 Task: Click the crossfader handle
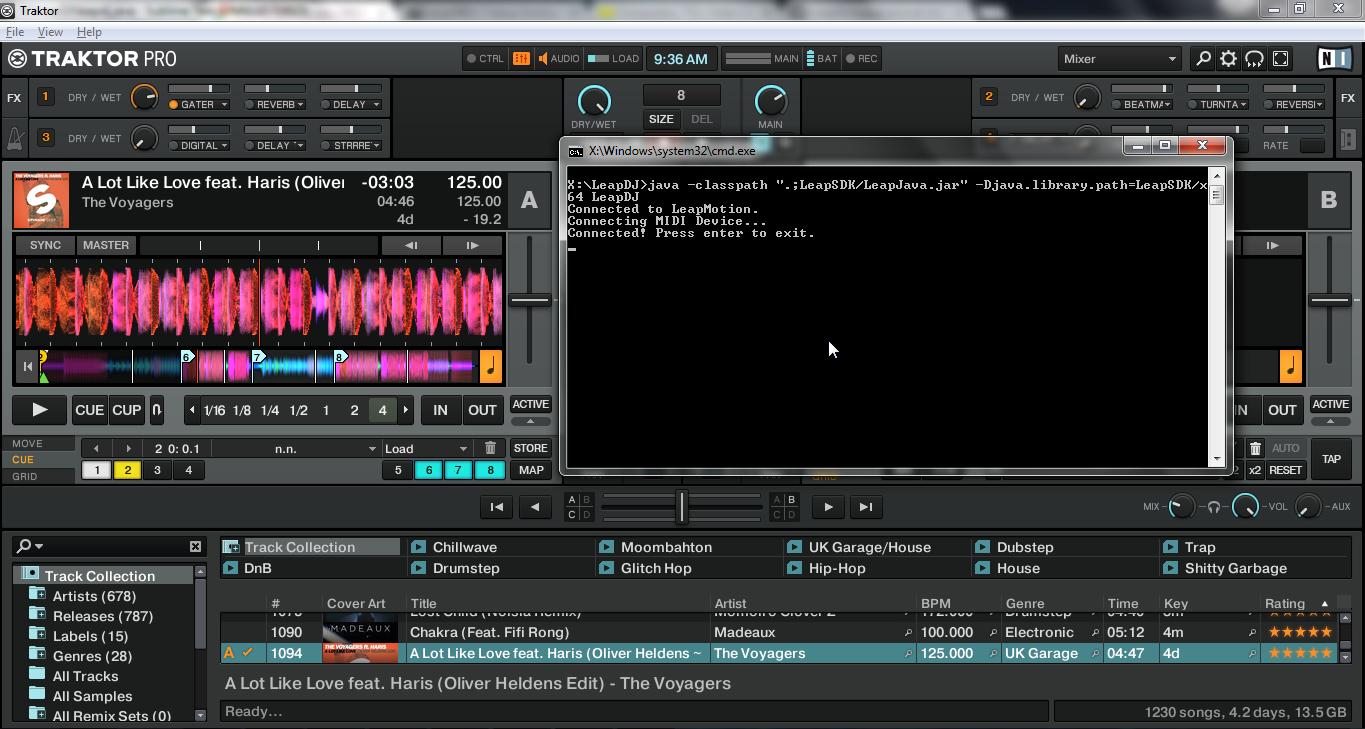pyautogui.click(x=682, y=507)
